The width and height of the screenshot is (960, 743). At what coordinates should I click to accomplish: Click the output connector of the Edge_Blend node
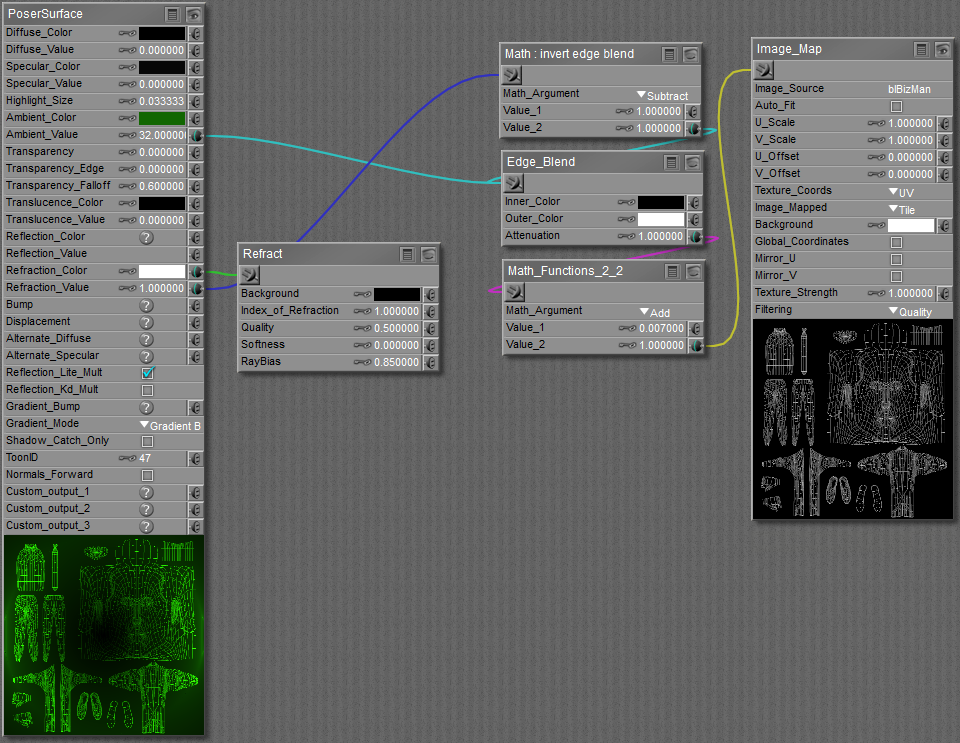[x=513, y=183]
